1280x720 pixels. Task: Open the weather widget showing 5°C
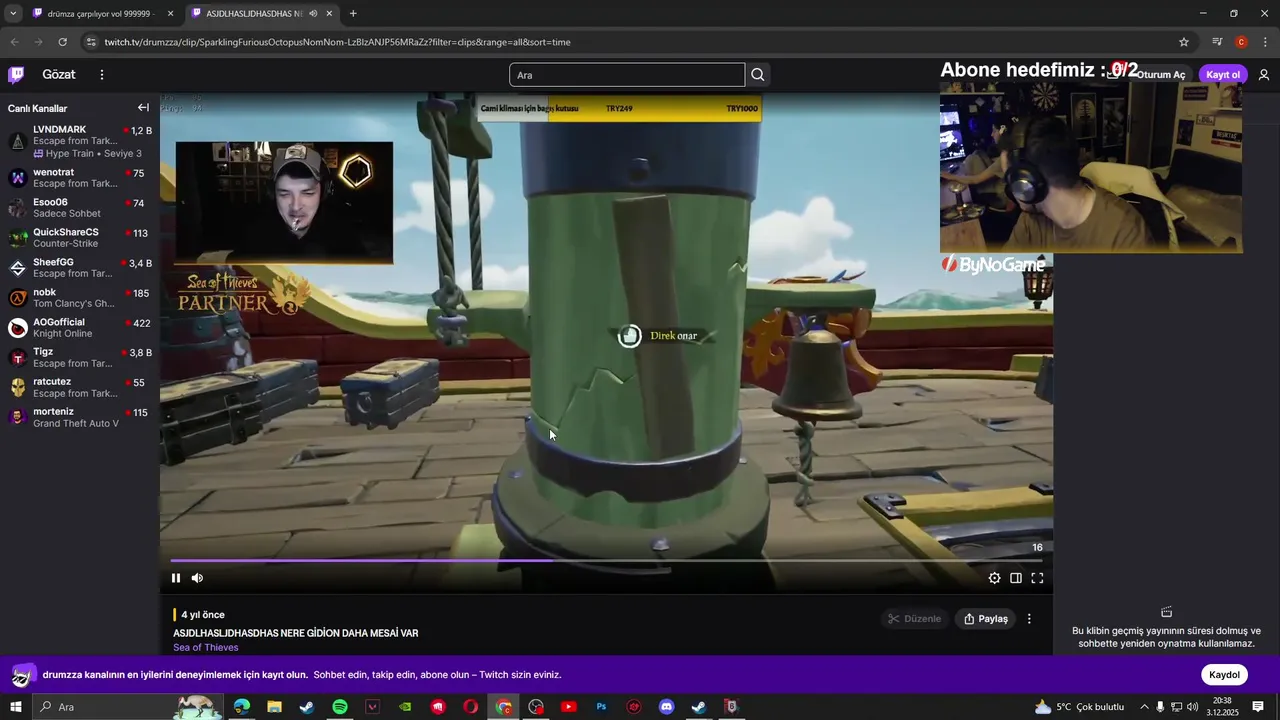click(1079, 707)
